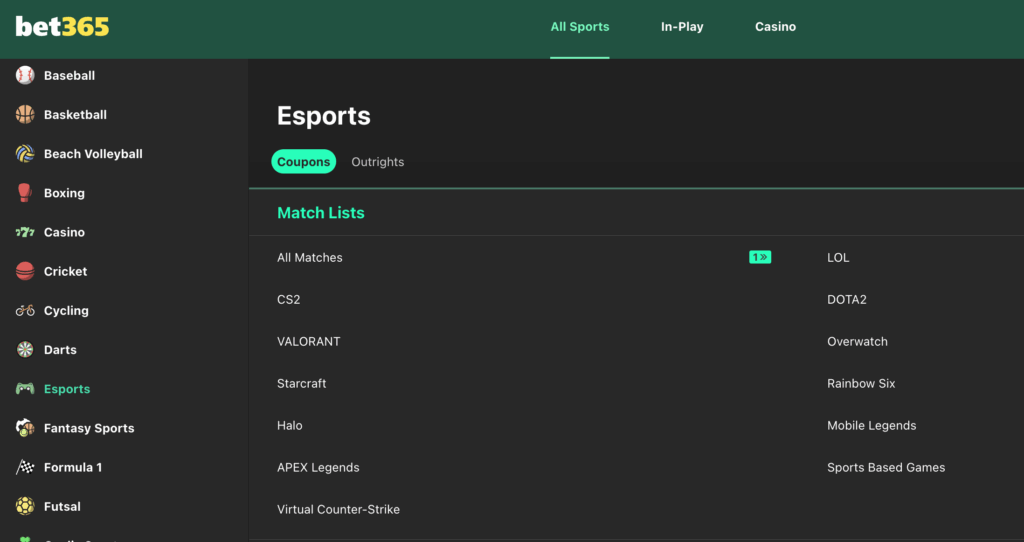Switch to the Outrights tab
The height and width of the screenshot is (542, 1024).
pyautogui.click(x=377, y=162)
